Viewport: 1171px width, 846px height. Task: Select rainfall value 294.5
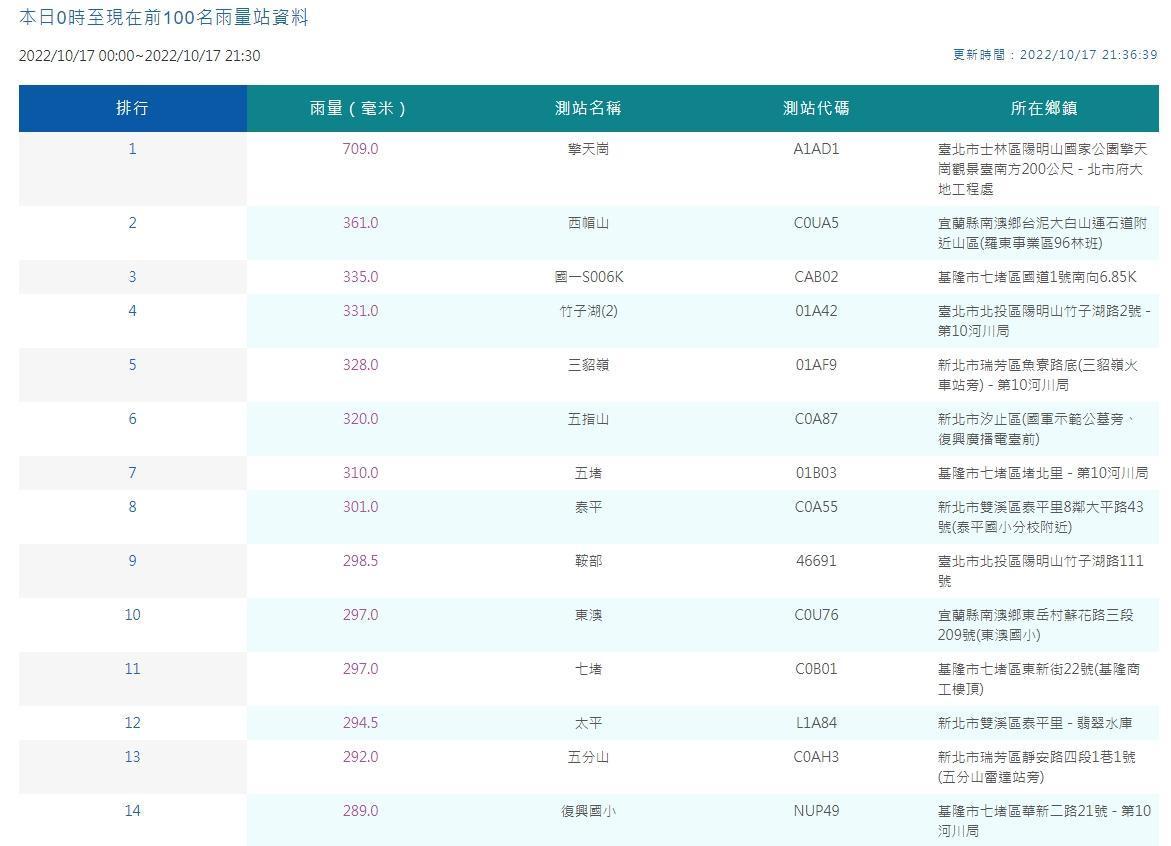coord(361,723)
